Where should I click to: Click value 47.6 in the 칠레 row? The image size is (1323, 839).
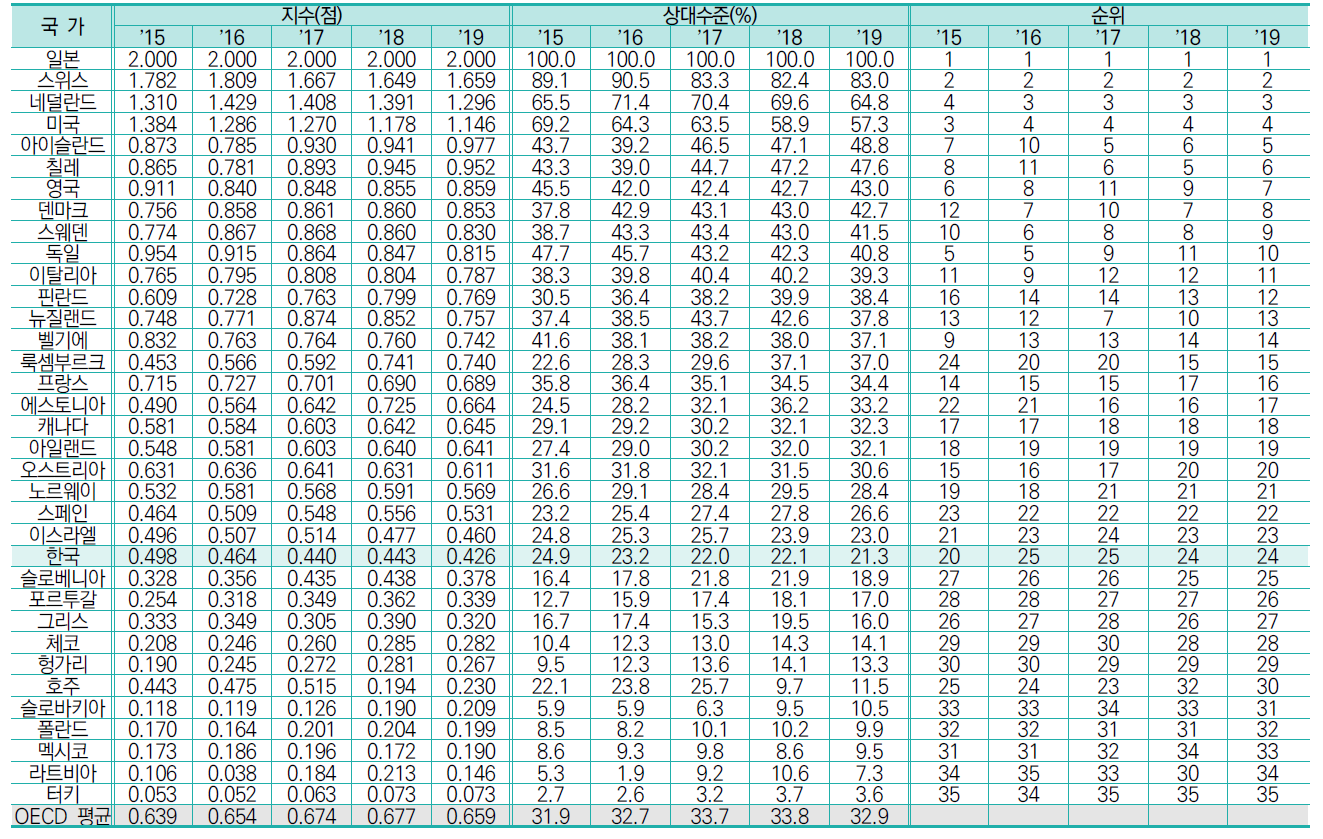[x=868, y=167]
